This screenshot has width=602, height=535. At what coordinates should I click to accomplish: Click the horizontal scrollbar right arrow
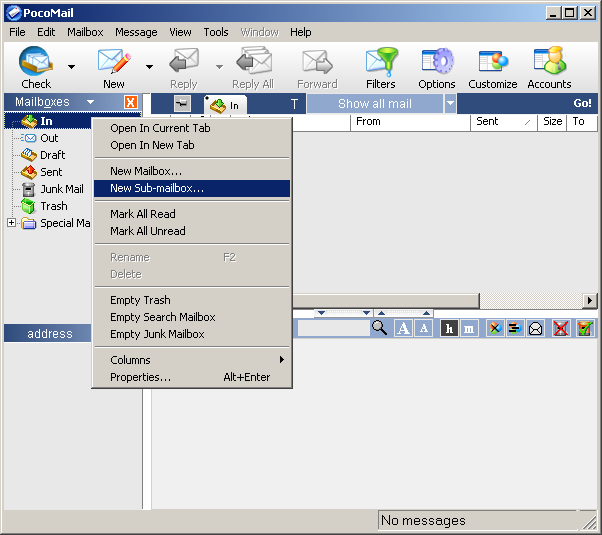(x=590, y=300)
